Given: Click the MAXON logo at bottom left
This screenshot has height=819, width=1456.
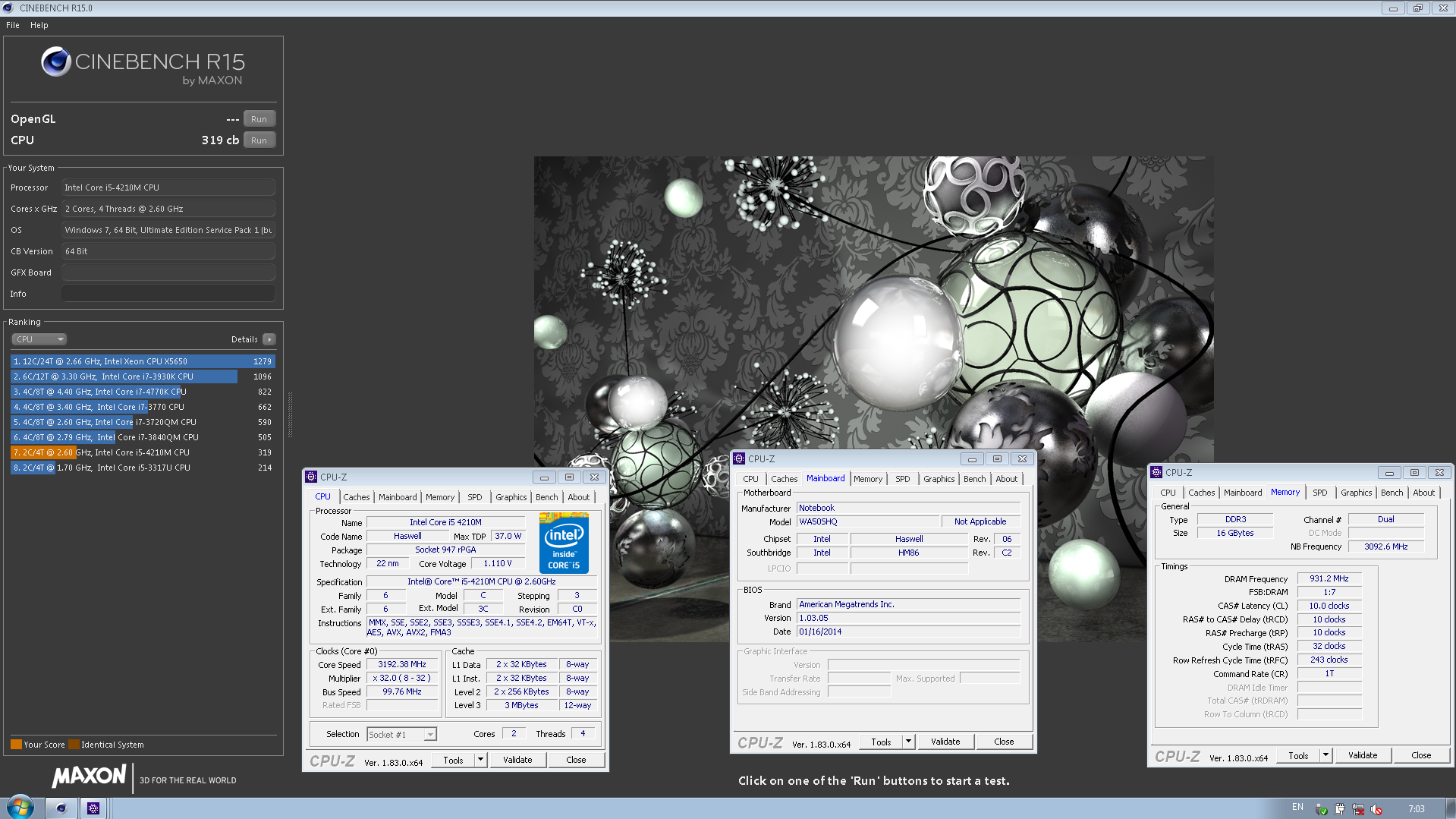Looking at the screenshot, I should (89, 776).
